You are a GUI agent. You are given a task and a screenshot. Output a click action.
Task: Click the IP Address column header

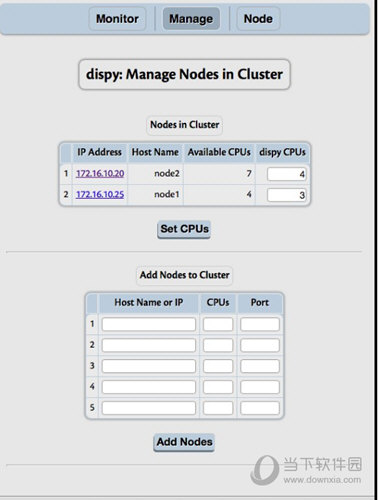(x=99, y=152)
